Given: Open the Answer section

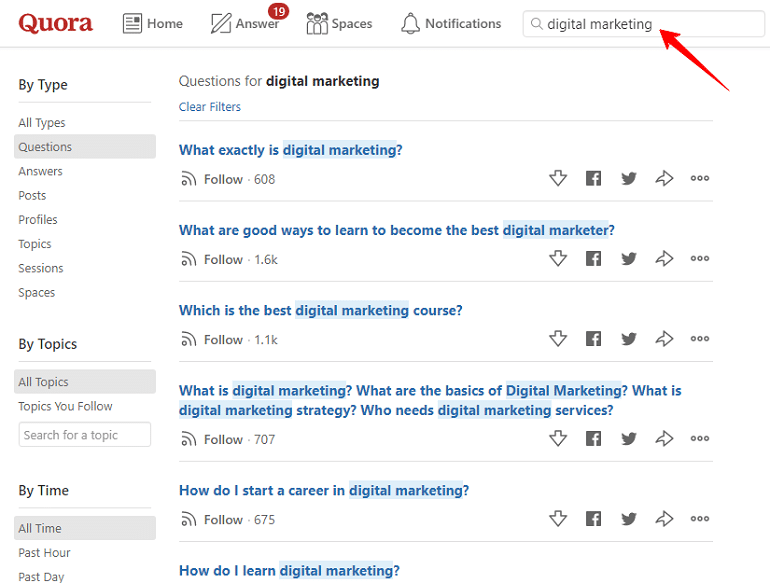Looking at the screenshot, I should [245, 24].
